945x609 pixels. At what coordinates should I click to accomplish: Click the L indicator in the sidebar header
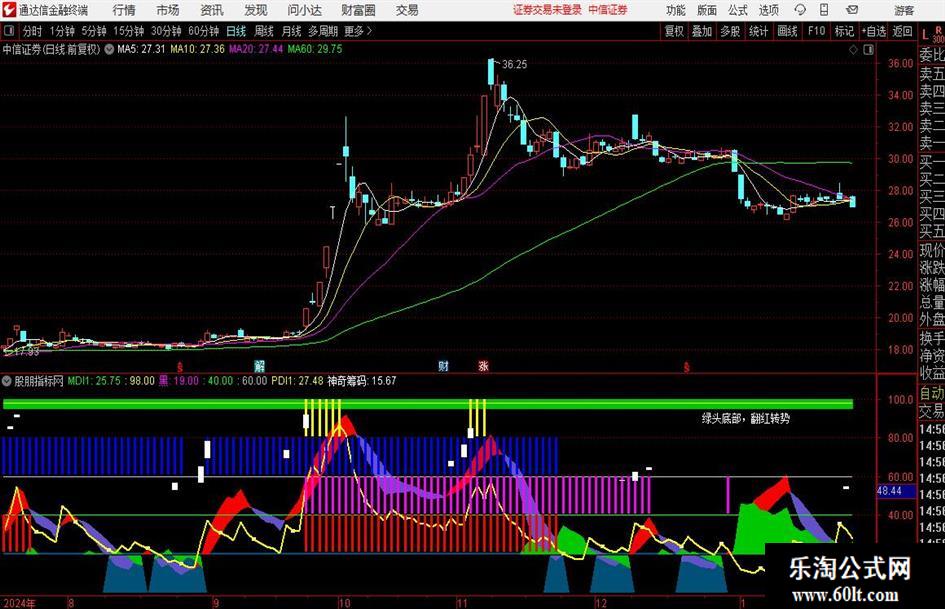click(925, 34)
